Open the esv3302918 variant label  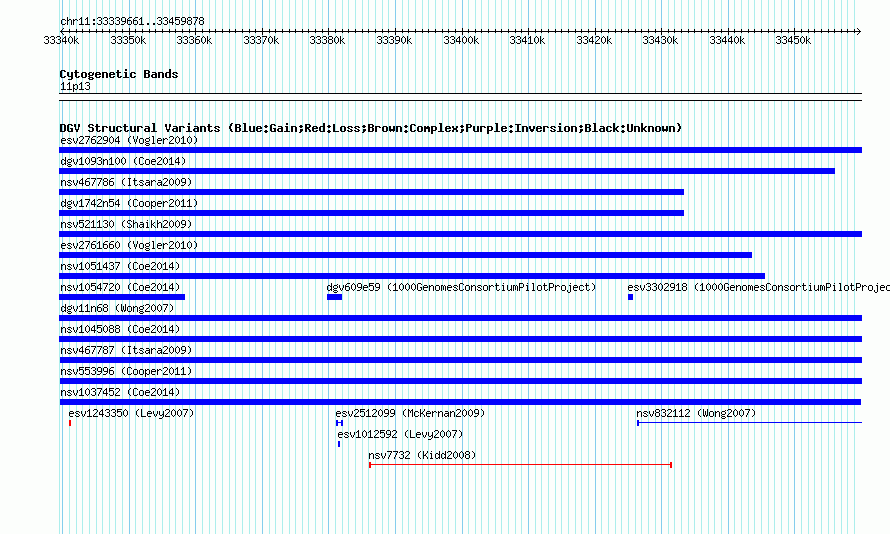click(758, 287)
